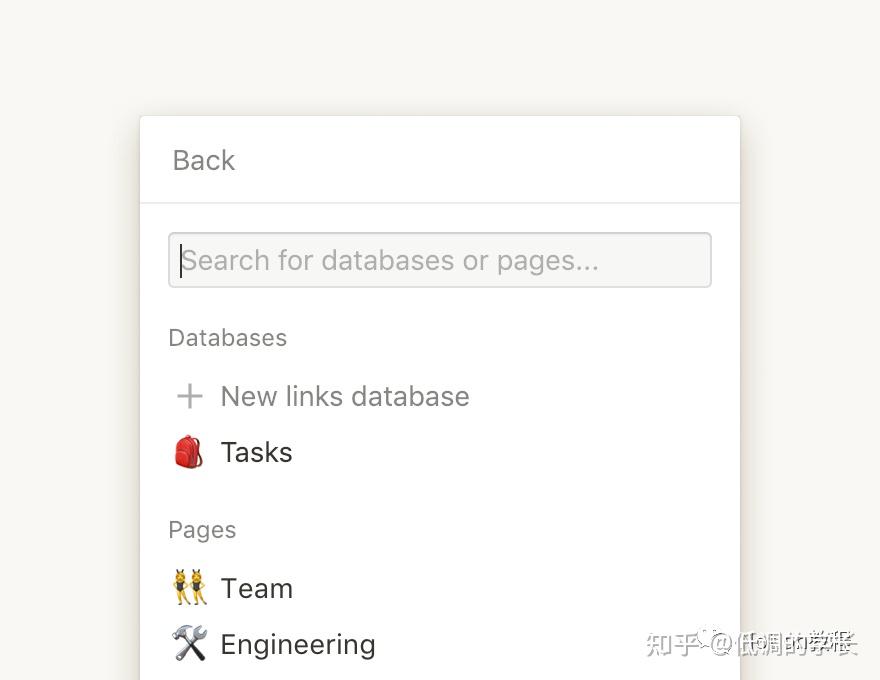Click the Zhihu watermark text

pos(671,643)
